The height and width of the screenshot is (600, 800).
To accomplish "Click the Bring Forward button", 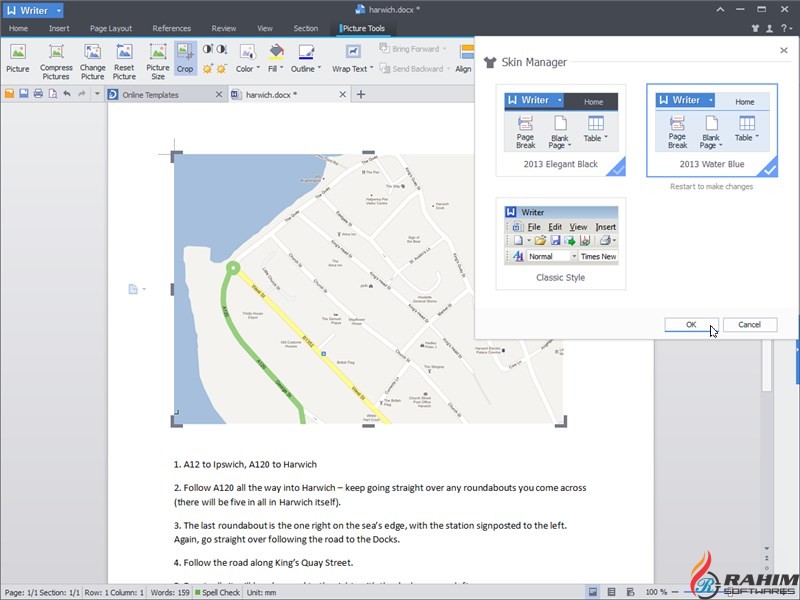I will coord(413,49).
